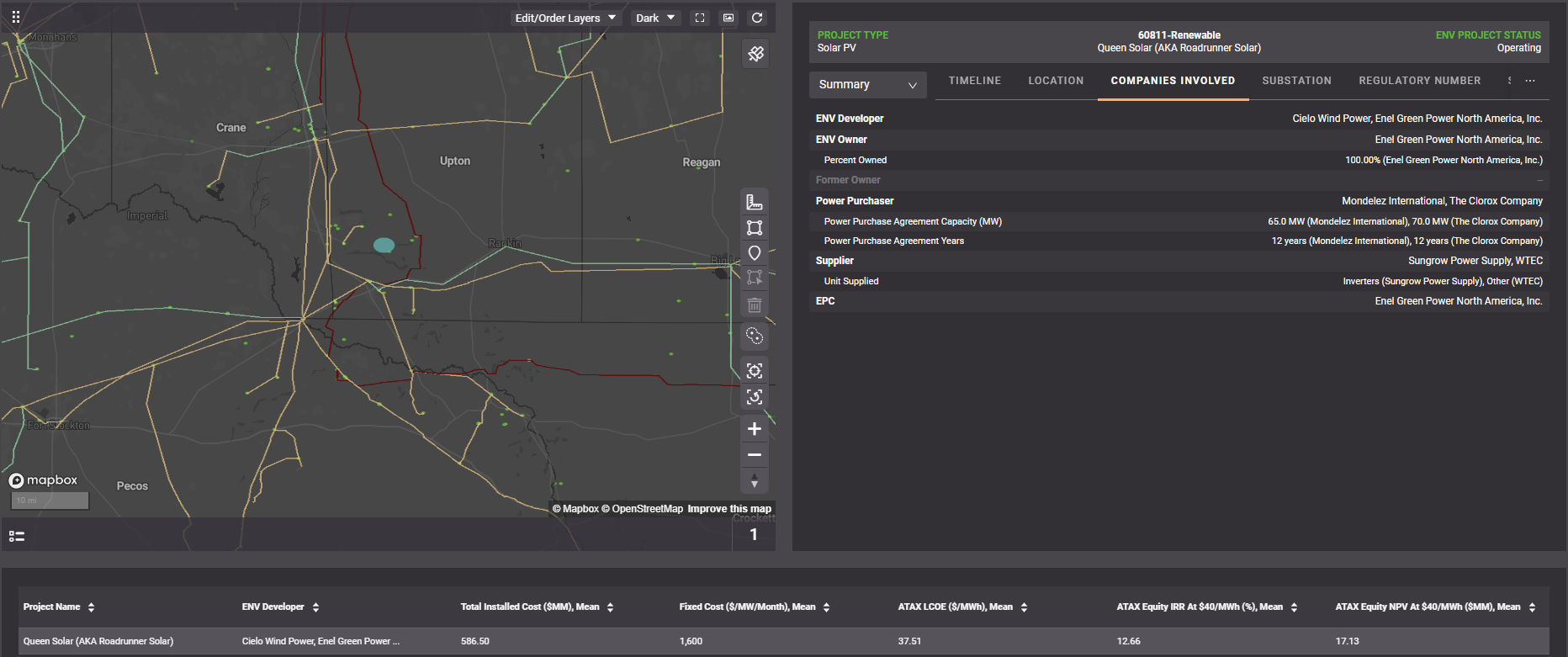Zoom out on the map
The width and height of the screenshot is (1568, 657).
pyautogui.click(x=755, y=455)
